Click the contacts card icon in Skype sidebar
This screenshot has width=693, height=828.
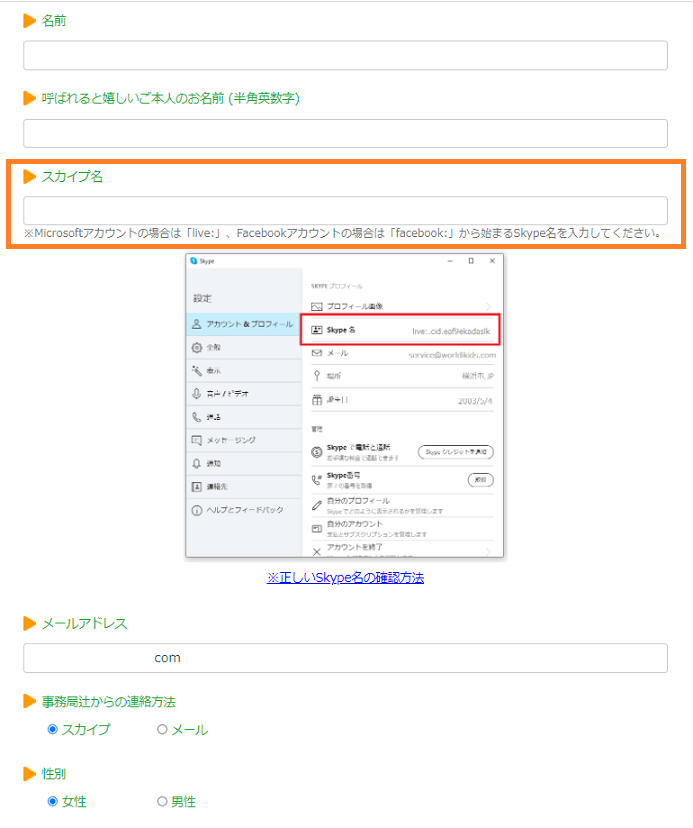(196, 487)
